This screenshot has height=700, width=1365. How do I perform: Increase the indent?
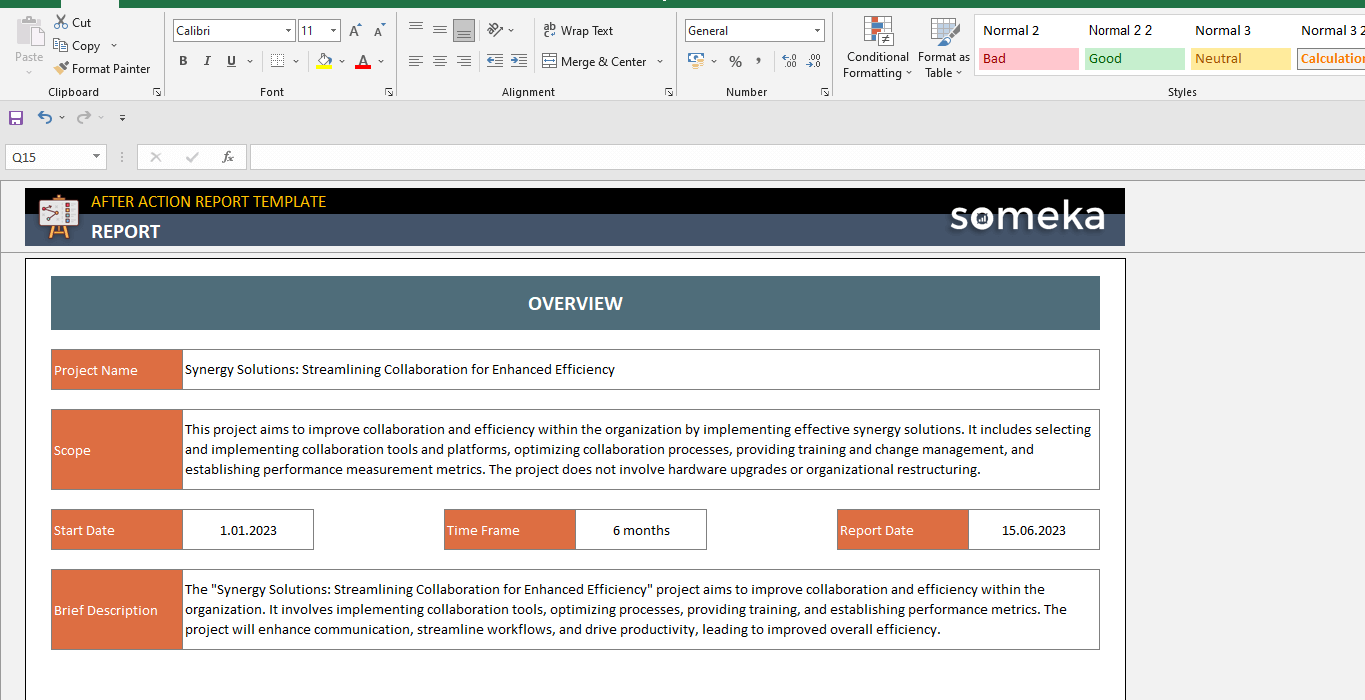pyautogui.click(x=519, y=61)
